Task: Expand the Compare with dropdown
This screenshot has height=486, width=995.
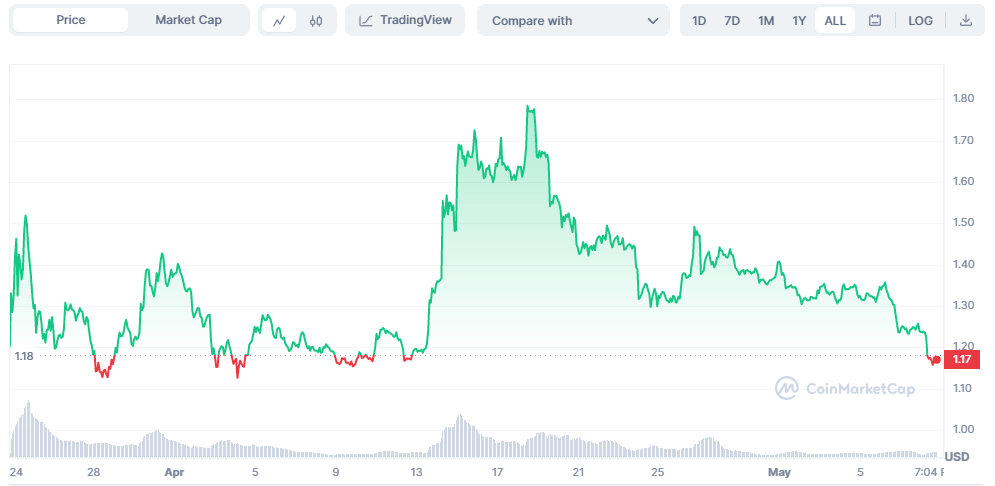Action: [x=575, y=20]
